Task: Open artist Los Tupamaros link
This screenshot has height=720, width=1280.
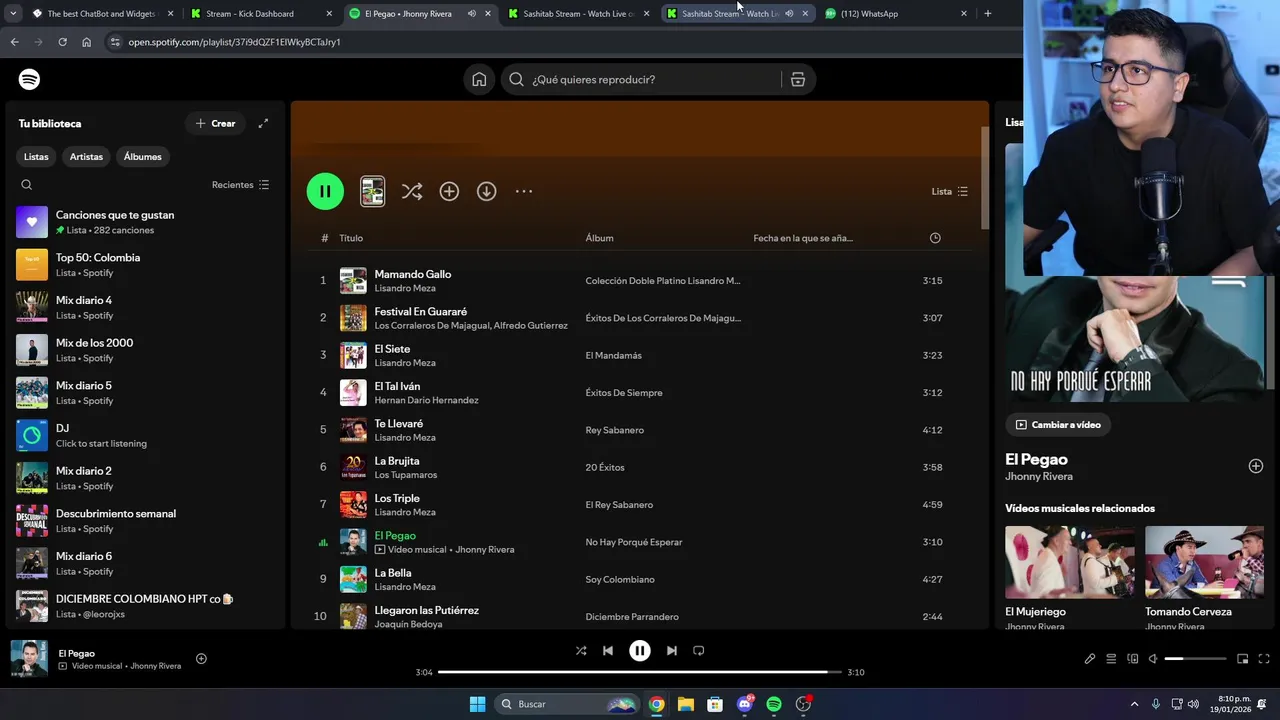Action: tap(405, 475)
